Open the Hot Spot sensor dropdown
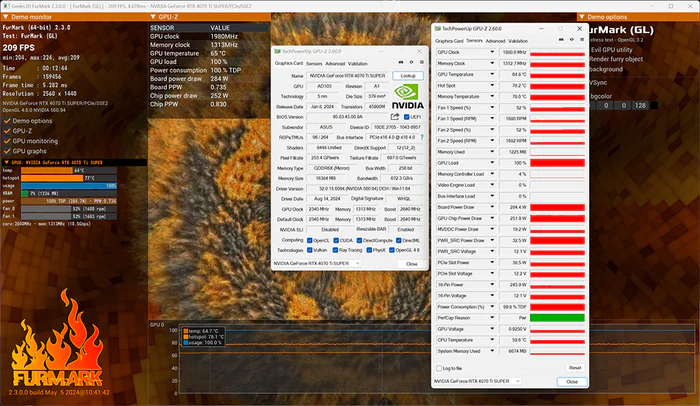The image size is (700, 406). pos(492,85)
